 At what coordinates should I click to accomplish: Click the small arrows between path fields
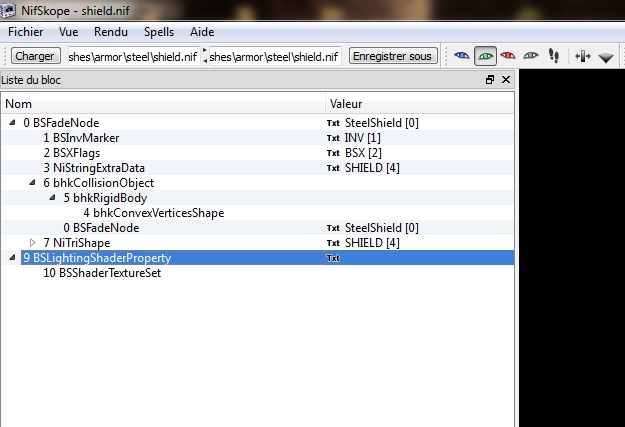[x=205, y=55]
